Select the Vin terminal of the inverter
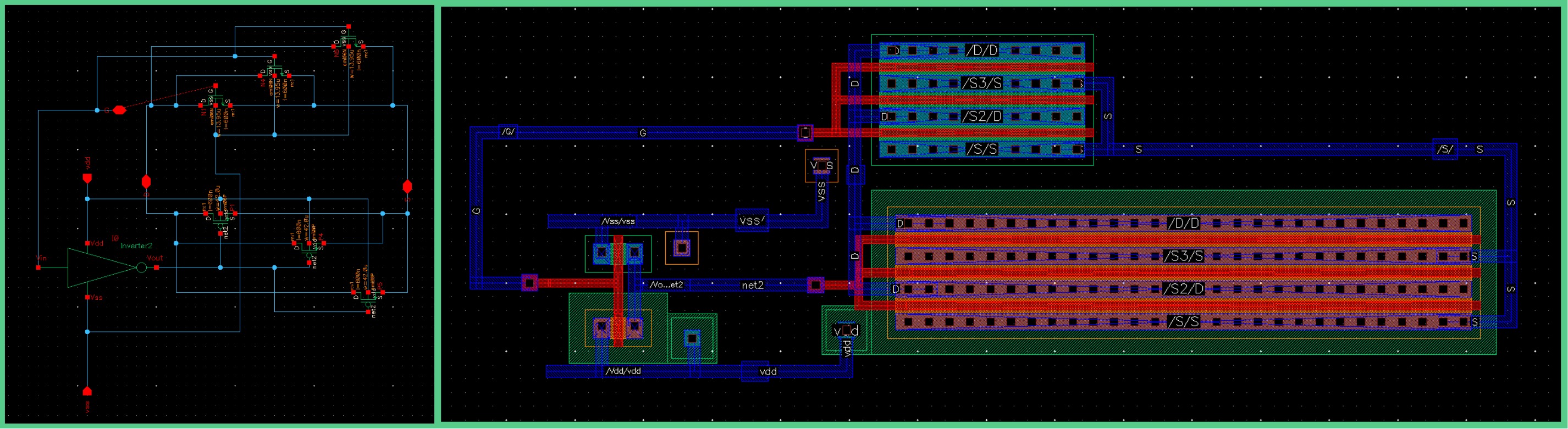Screen dimensions: 1568x429 click(x=38, y=267)
